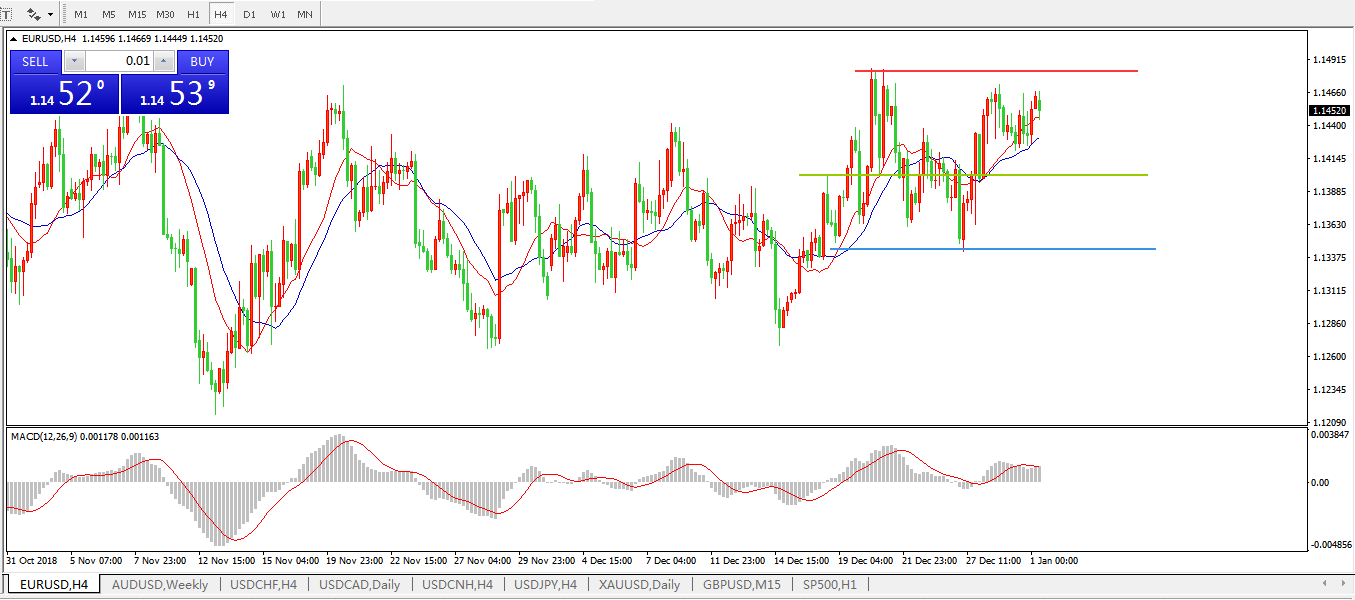
Task: Select the D1 timeframe
Action: (249, 15)
